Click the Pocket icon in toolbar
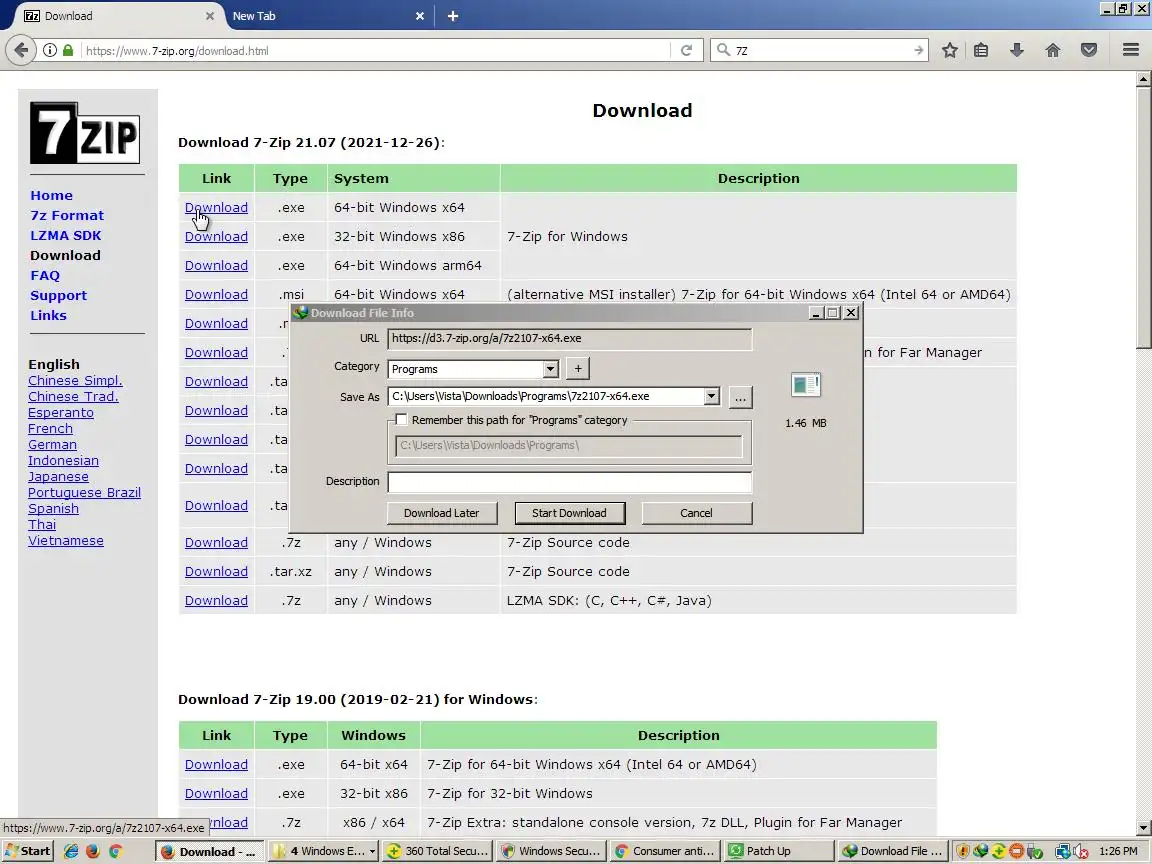 (x=1089, y=50)
